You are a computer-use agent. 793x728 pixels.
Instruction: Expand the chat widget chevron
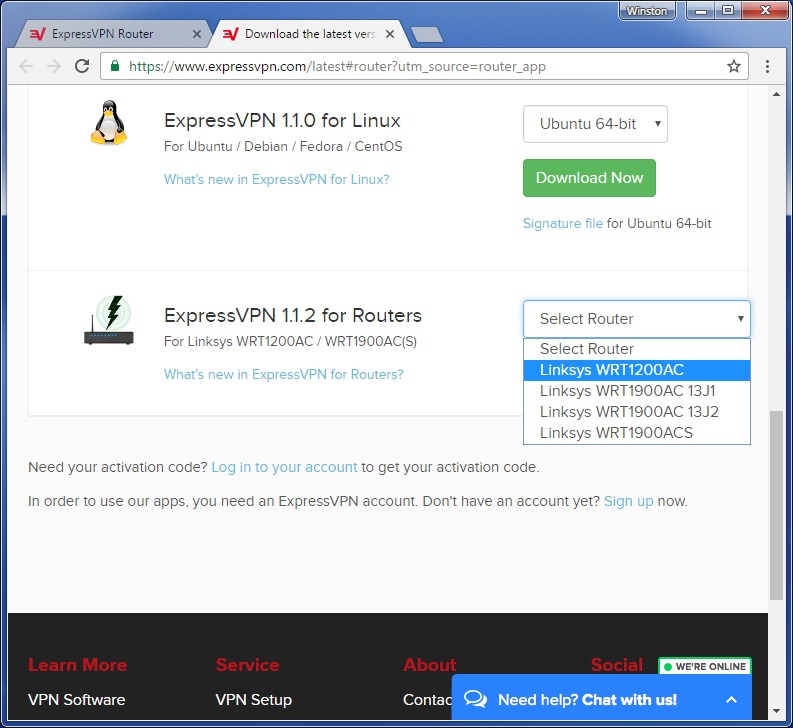[x=731, y=700]
